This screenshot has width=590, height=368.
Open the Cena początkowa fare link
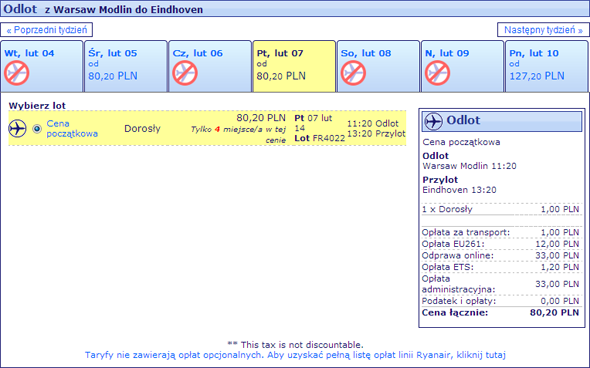pyautogui.click(x=72, y=128)
